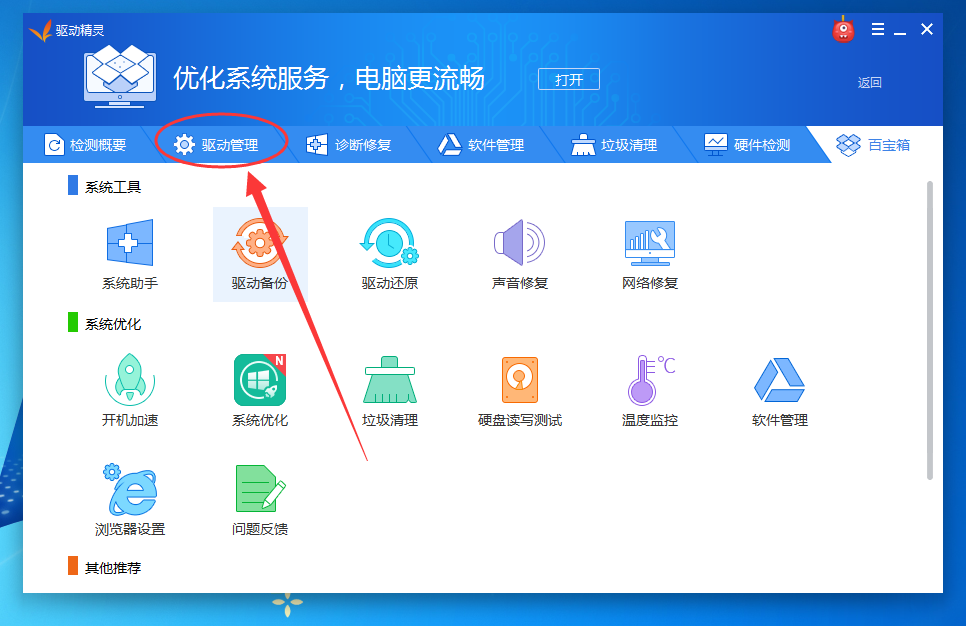This screenshot has height=626, width=966.
Task: Click the red mascot icon in title bar
Action: [x=843, y=29]
